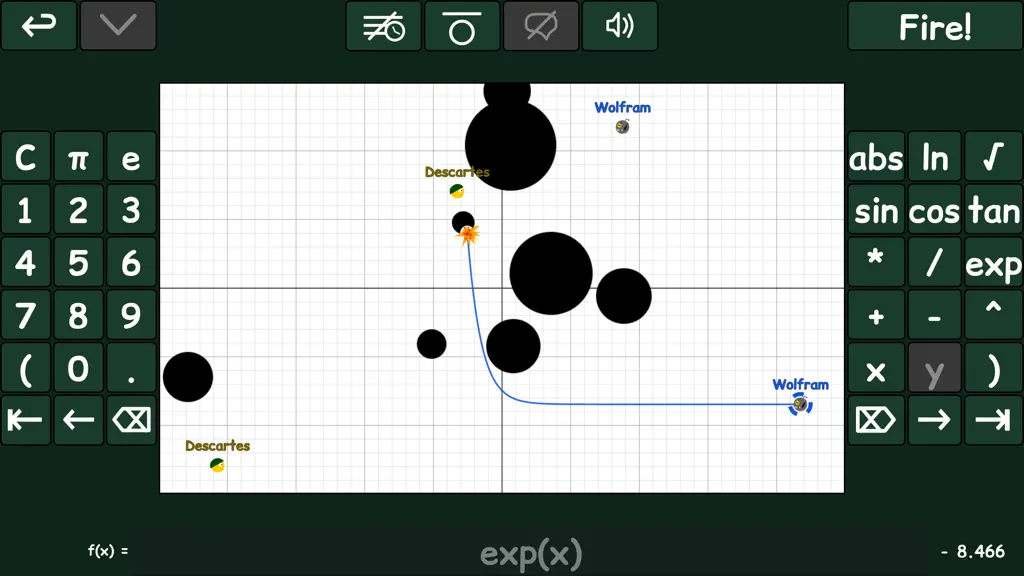Screen dimensions: 1024x576
Task: Move the cursor one step right
Action: [935, 420]
